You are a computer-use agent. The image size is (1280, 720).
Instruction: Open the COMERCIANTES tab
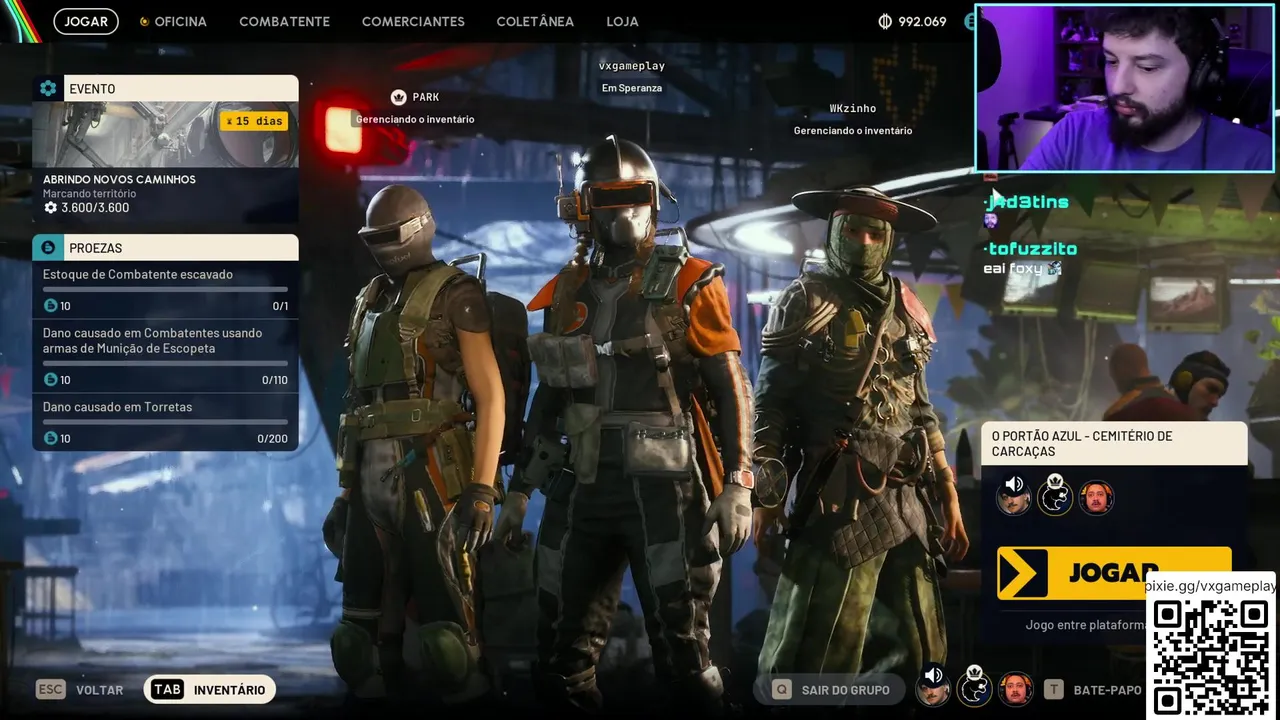pyautogui.click(x=413, y=21)
